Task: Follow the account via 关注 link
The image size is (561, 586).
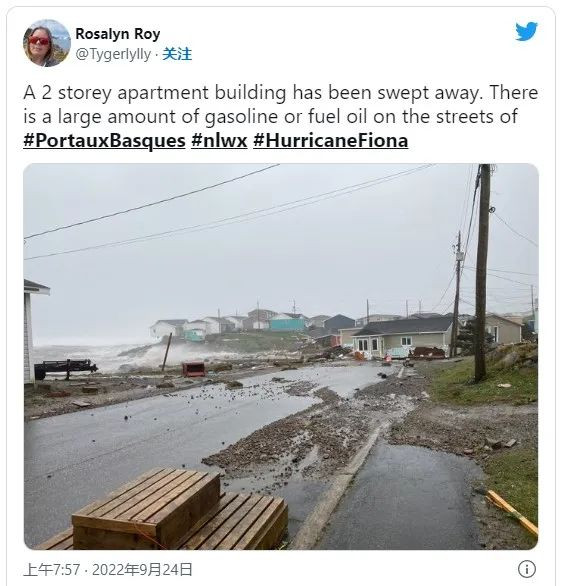Action: (x=177, y=54)
